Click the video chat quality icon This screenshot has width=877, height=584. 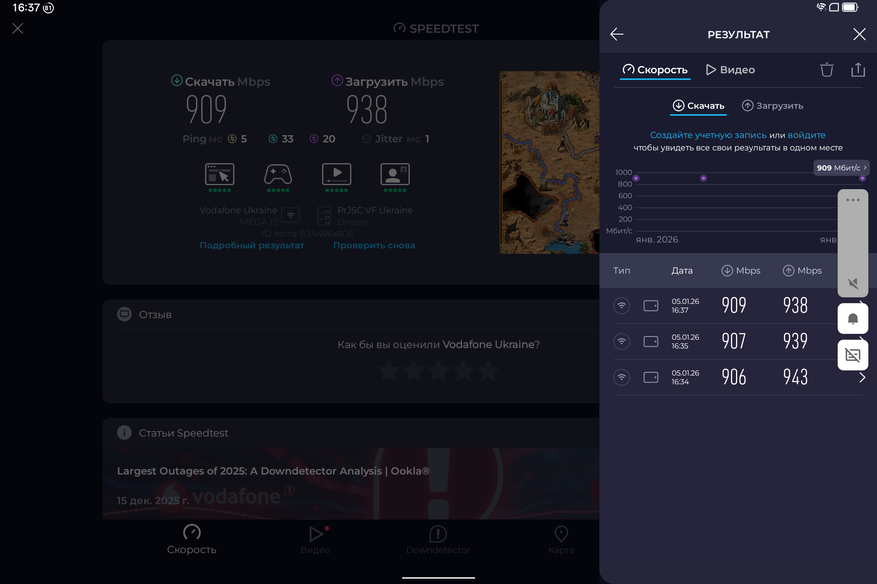click(x=395, y=177)
